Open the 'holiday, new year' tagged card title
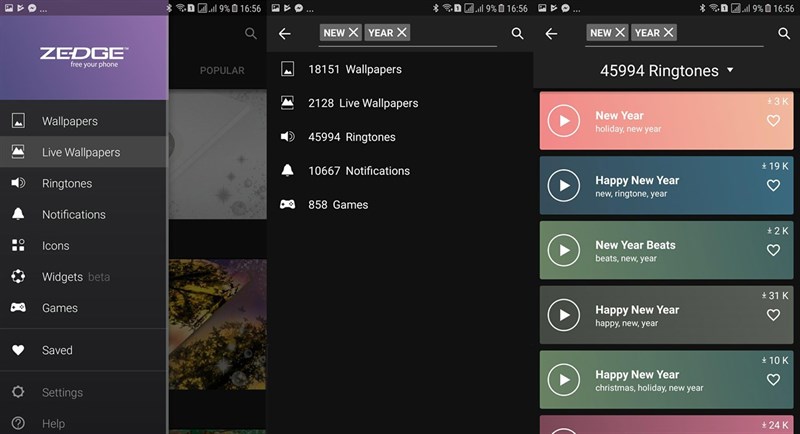800x434 pixels. click(619, 116)
